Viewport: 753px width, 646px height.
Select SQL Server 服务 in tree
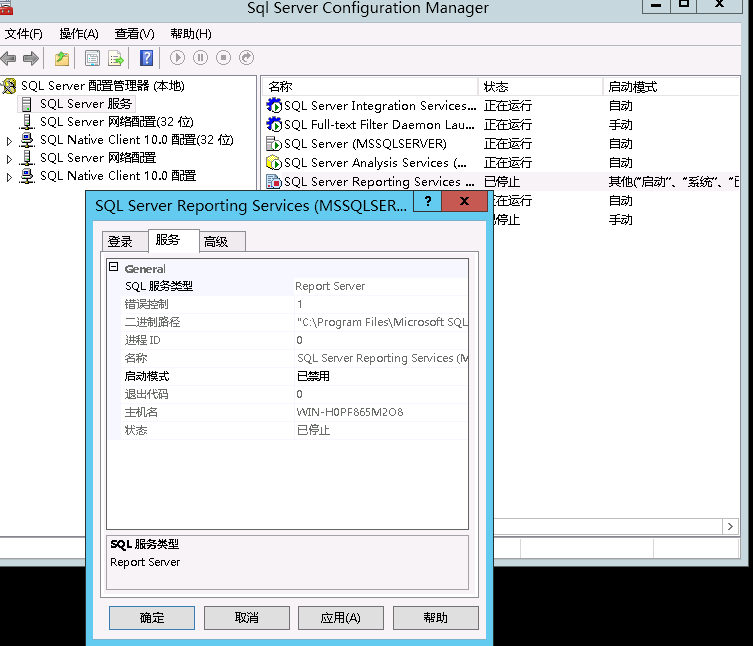pos(85,104)
